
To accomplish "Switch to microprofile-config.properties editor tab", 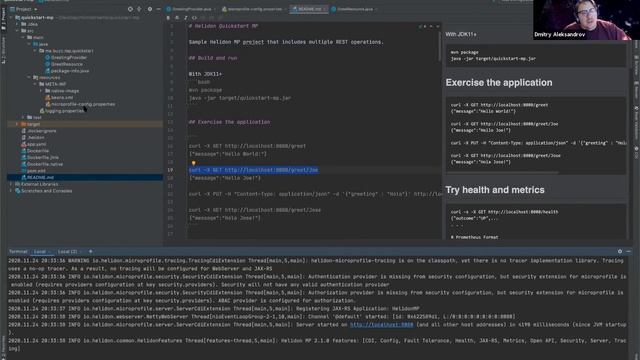I will coord(254,9).
